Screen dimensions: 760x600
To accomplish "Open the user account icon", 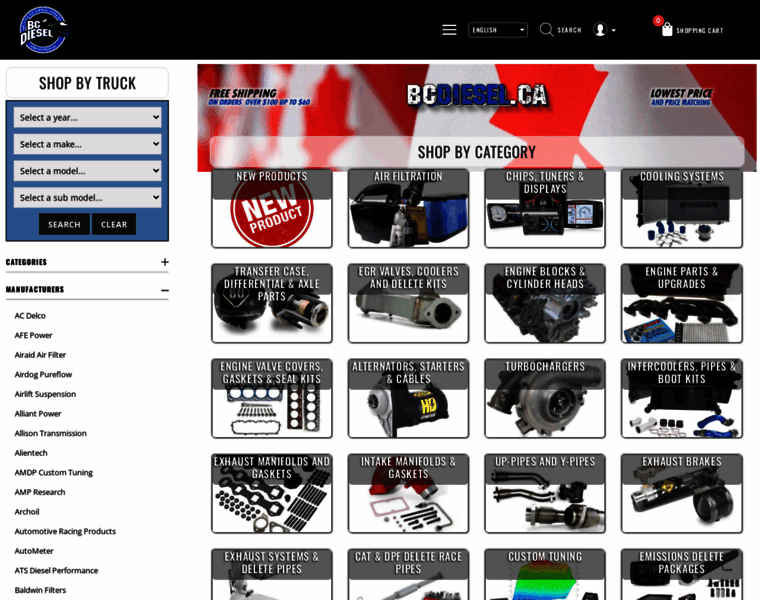I will (x=600, y=30).
